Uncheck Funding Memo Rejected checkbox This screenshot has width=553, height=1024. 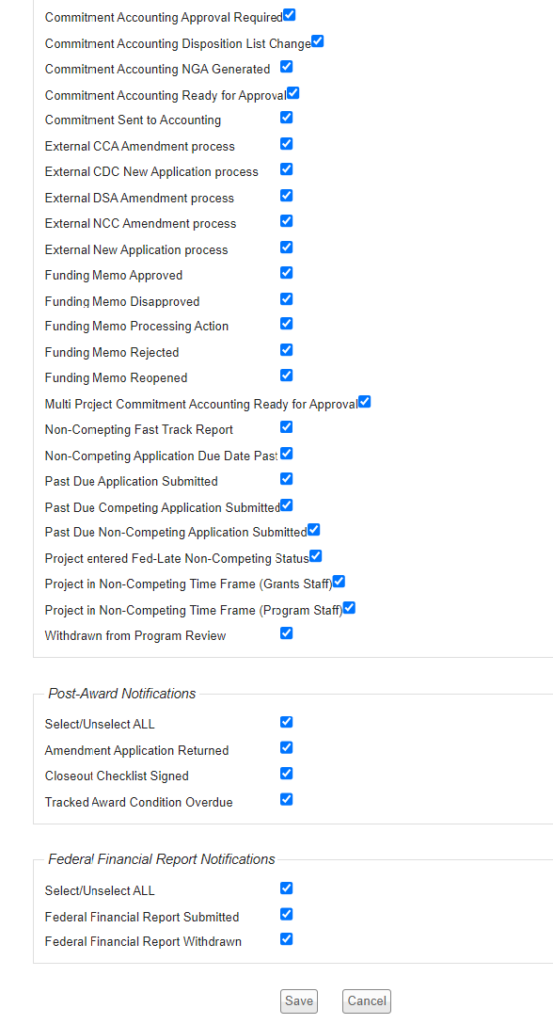(x=287, y=350)
